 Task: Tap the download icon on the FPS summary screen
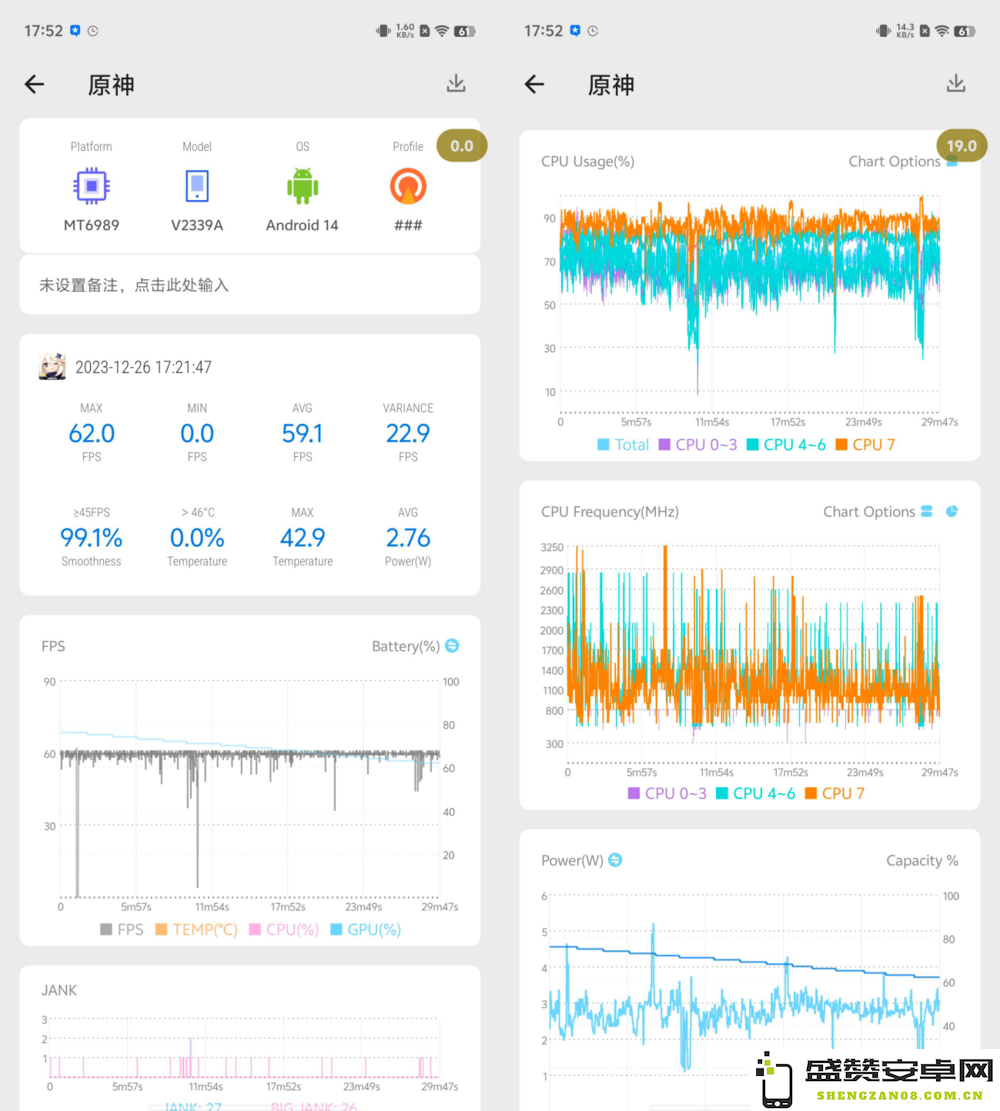pos(456,84)
